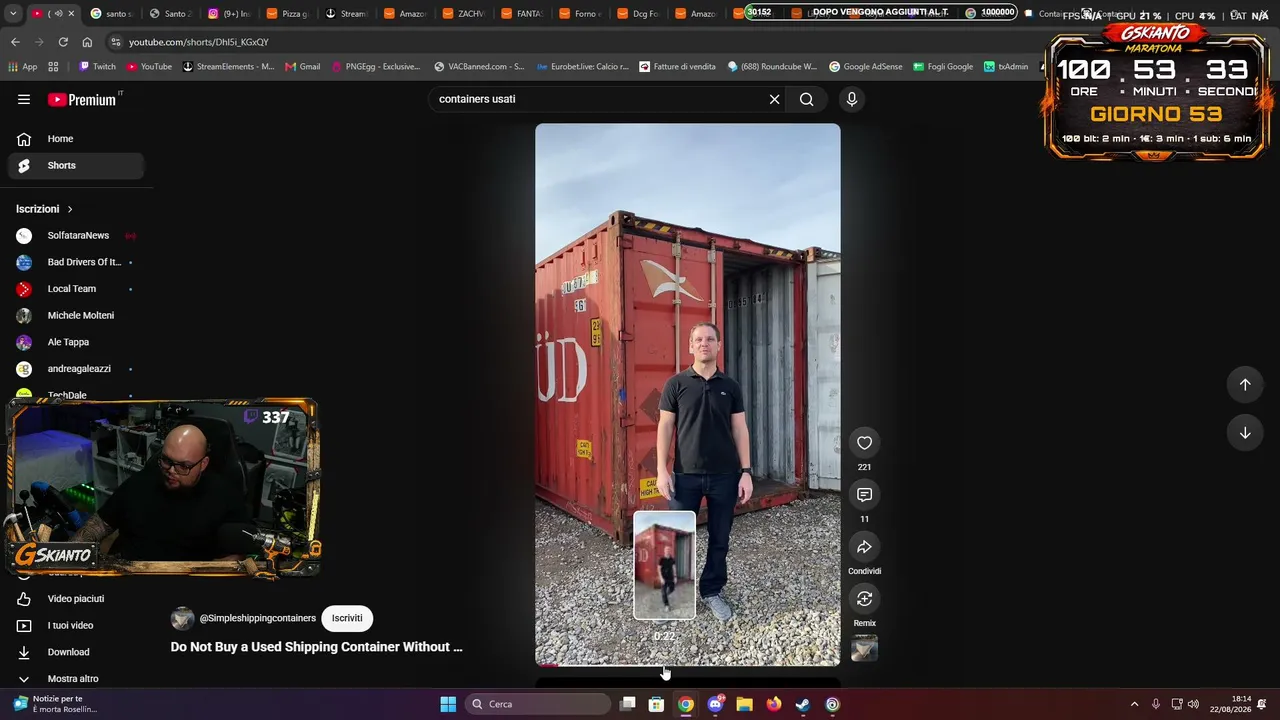Open Bad Drivers Of It... channel
This screenshot has width=1280, height=720.
[76, 262]
